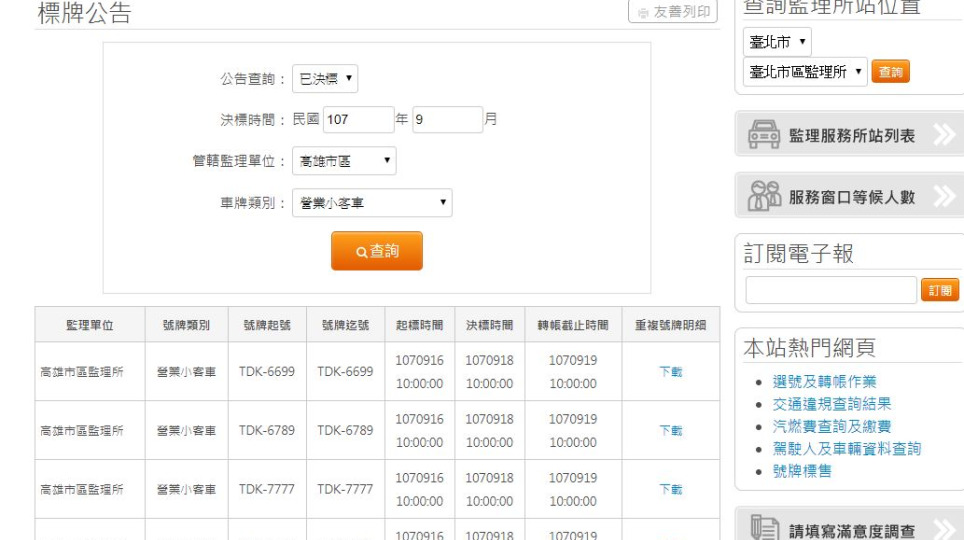Open the 選號及轉帳作業 link
Viewport: 964px width, 540px height.
[x=825, y=382]
